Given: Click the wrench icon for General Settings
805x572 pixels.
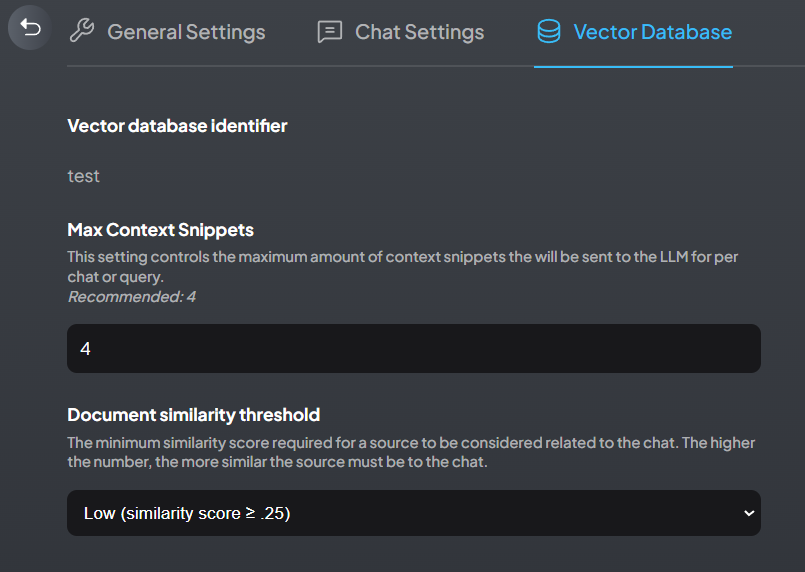Looking at the screenshot, I should [x=82, y=32].
